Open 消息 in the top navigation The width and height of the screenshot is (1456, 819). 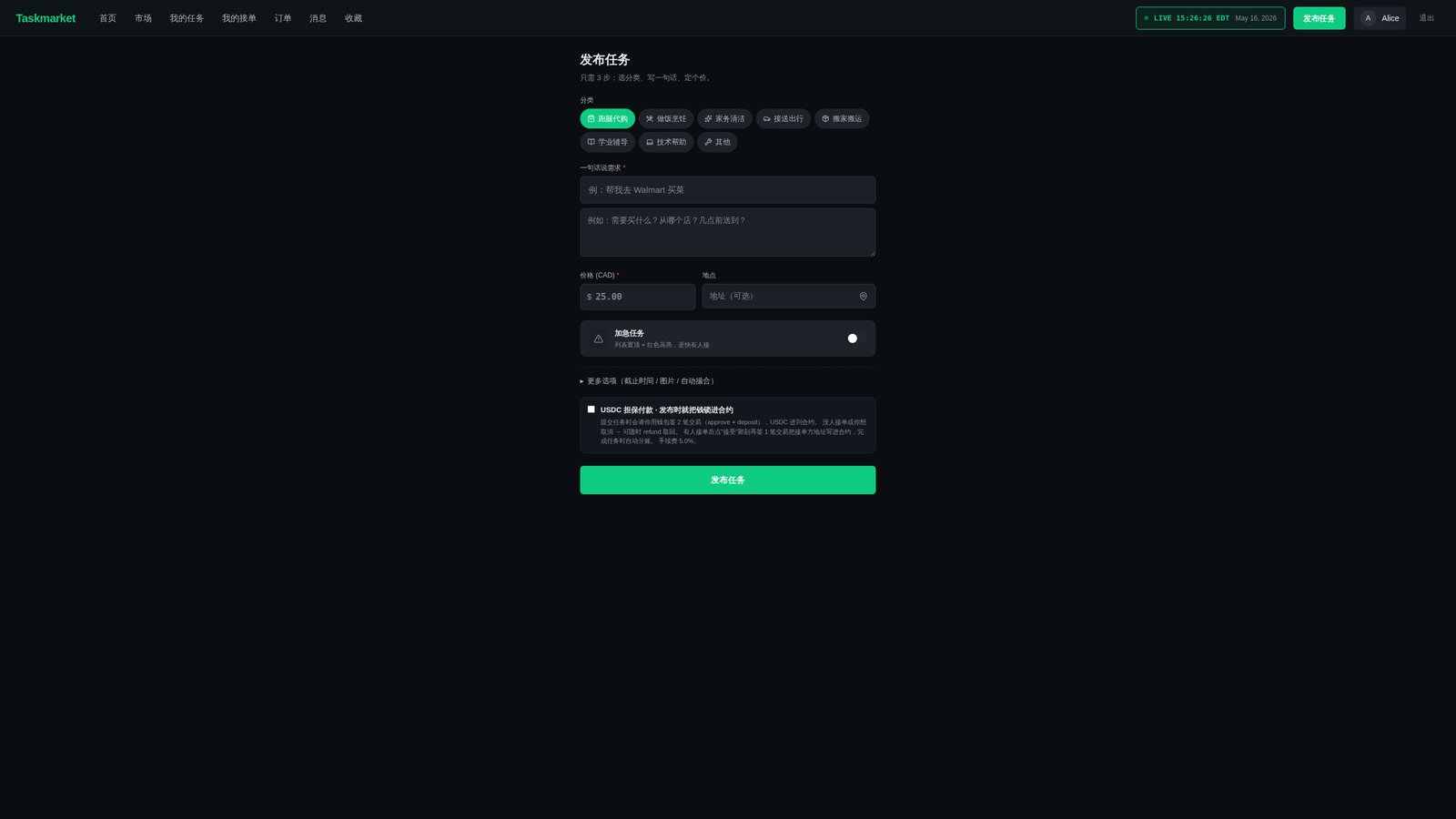coord(318,18)
